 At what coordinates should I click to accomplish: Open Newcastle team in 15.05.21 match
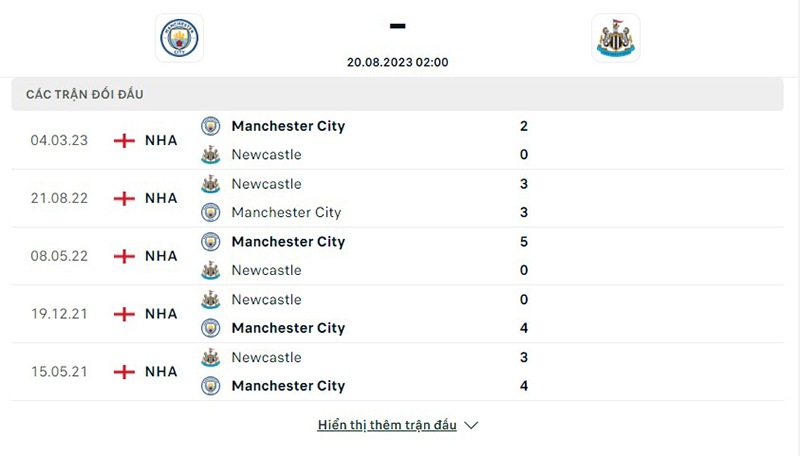pos(266,357)
